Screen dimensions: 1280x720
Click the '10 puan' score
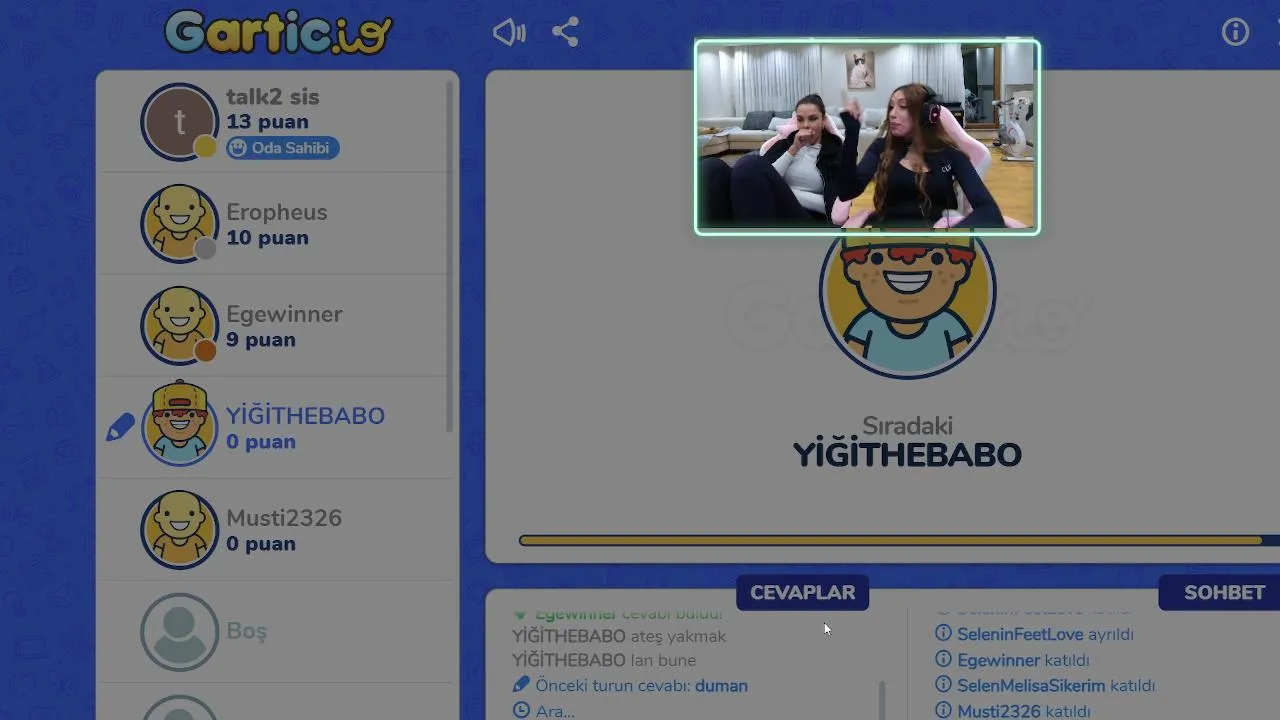pos(267,238)
